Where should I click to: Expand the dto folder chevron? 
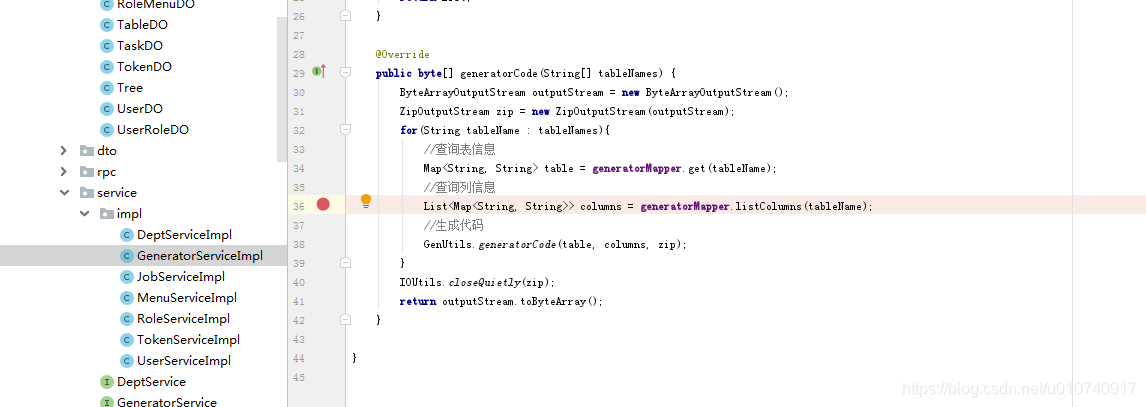pyautogui.click(x=64, y=151)
